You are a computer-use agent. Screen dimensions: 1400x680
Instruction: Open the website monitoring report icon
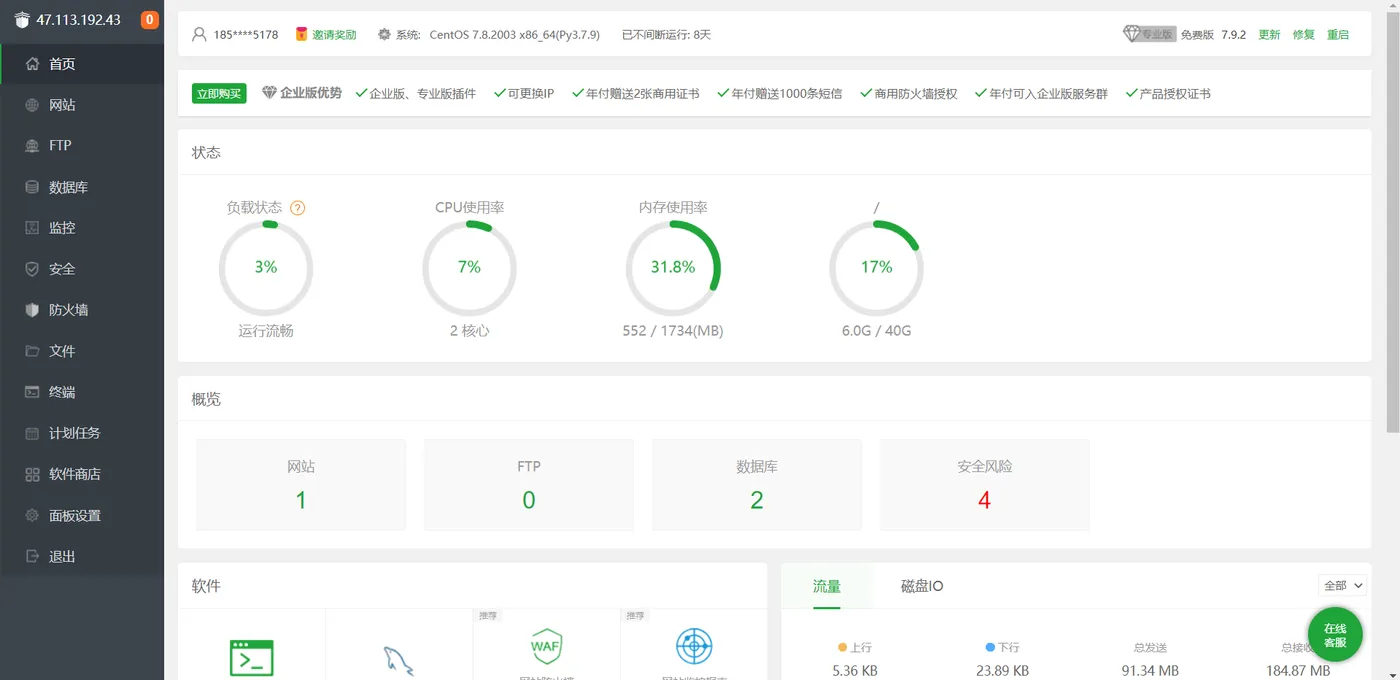tap(694, 646)
